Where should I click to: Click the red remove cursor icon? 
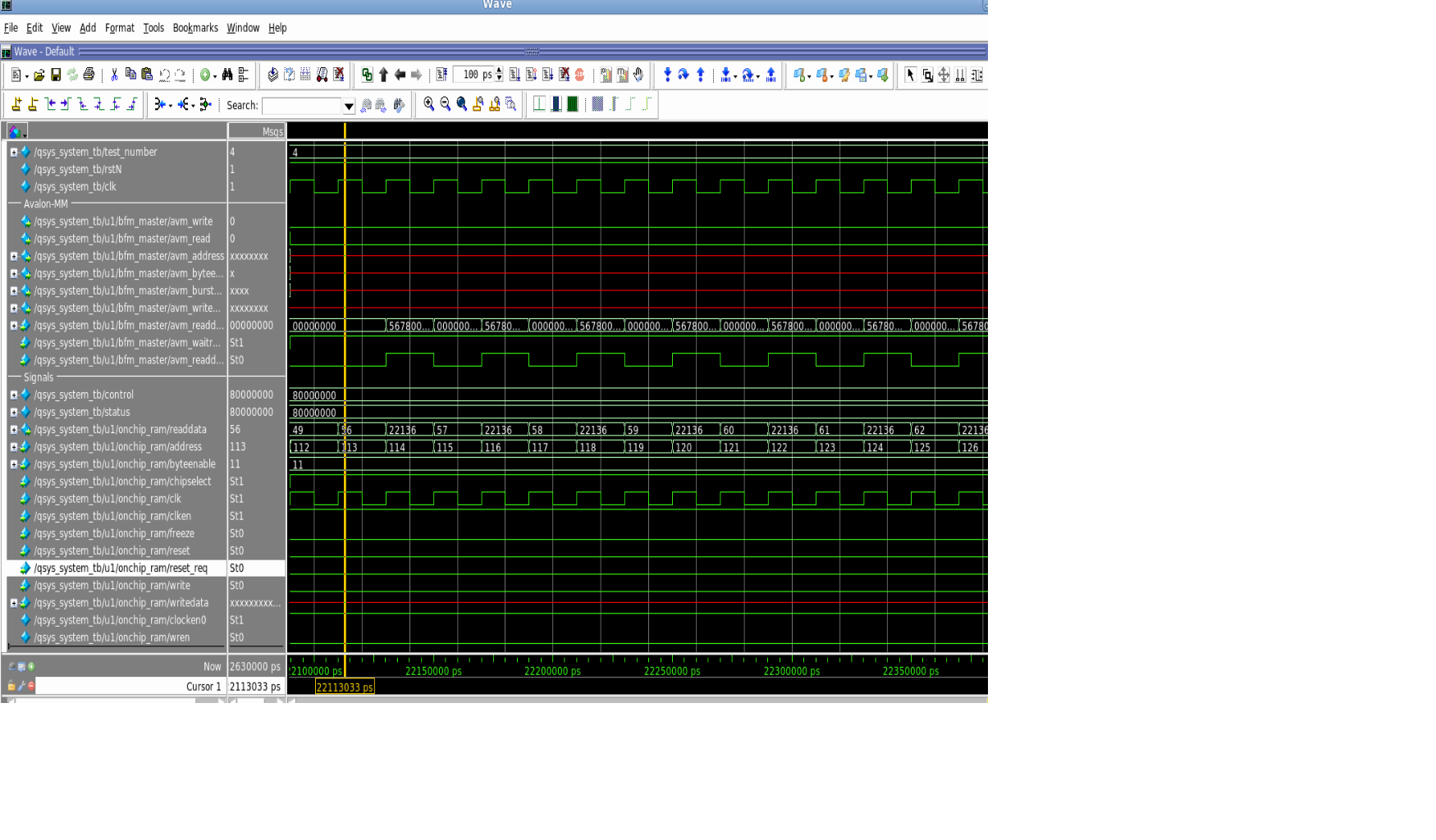tap(31, 686)
